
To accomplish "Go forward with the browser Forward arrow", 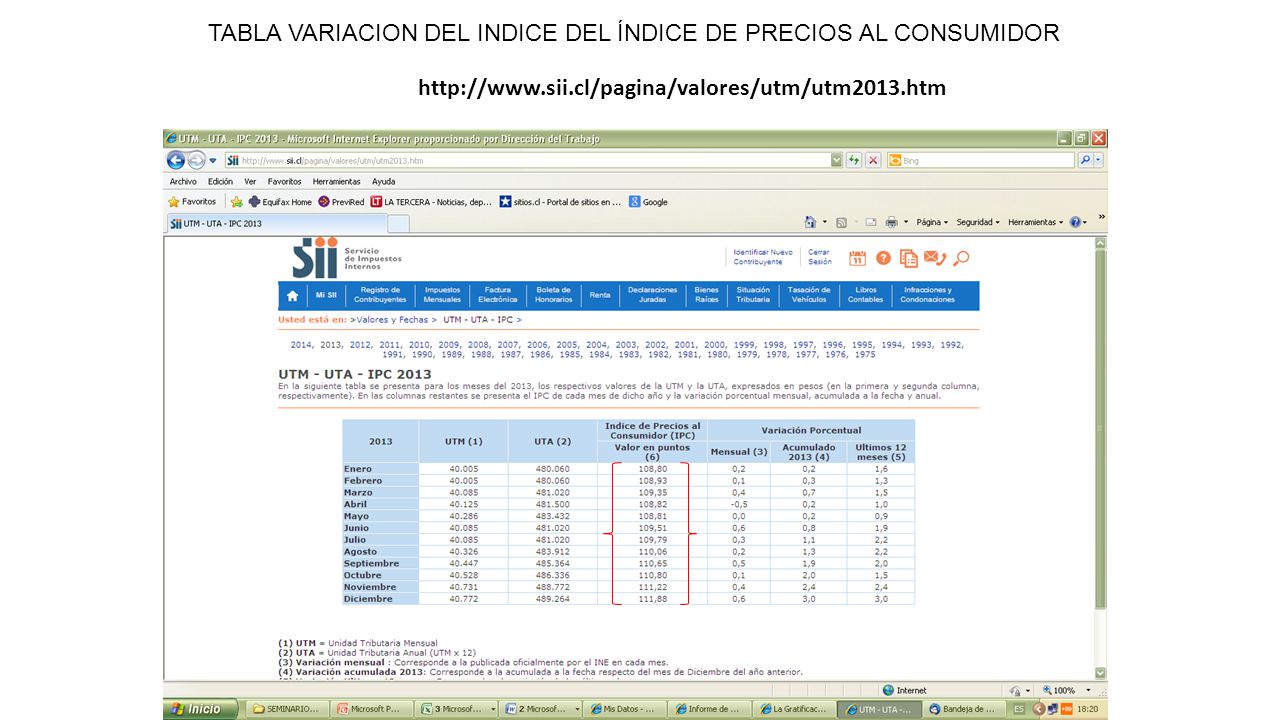I will point(196,160).
